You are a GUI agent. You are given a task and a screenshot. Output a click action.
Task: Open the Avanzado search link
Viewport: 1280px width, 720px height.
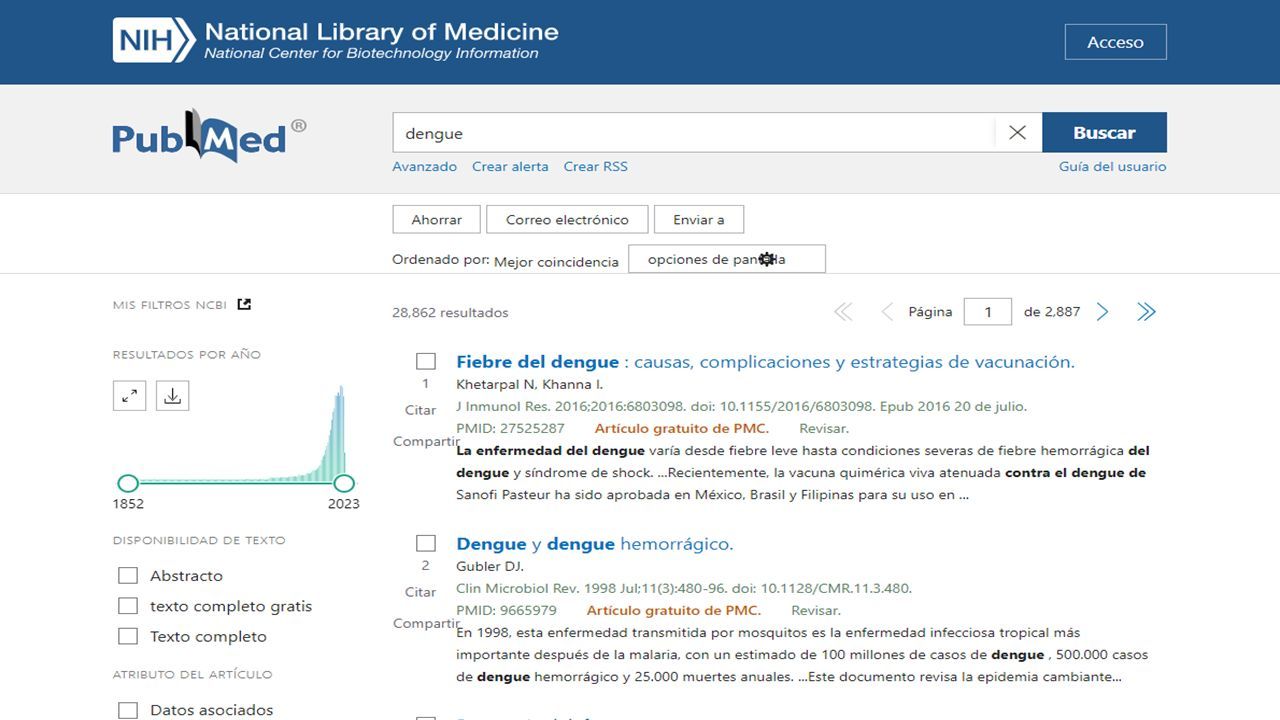point(425,167)
